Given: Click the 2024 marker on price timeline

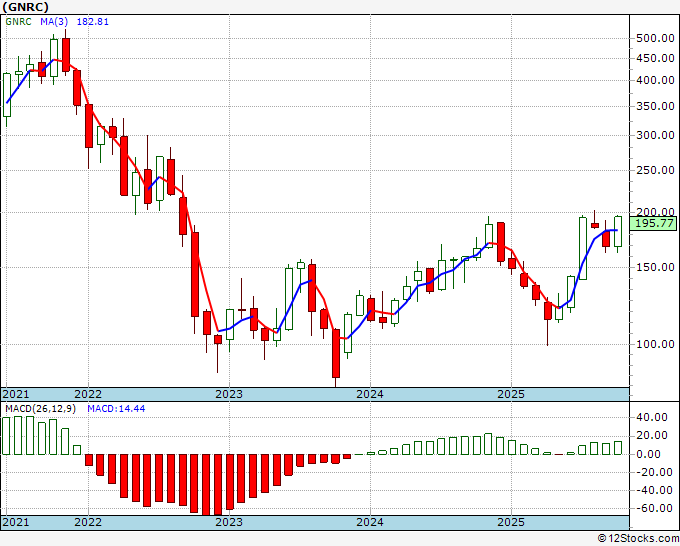Looking at the screenshot, I should 370,394.
